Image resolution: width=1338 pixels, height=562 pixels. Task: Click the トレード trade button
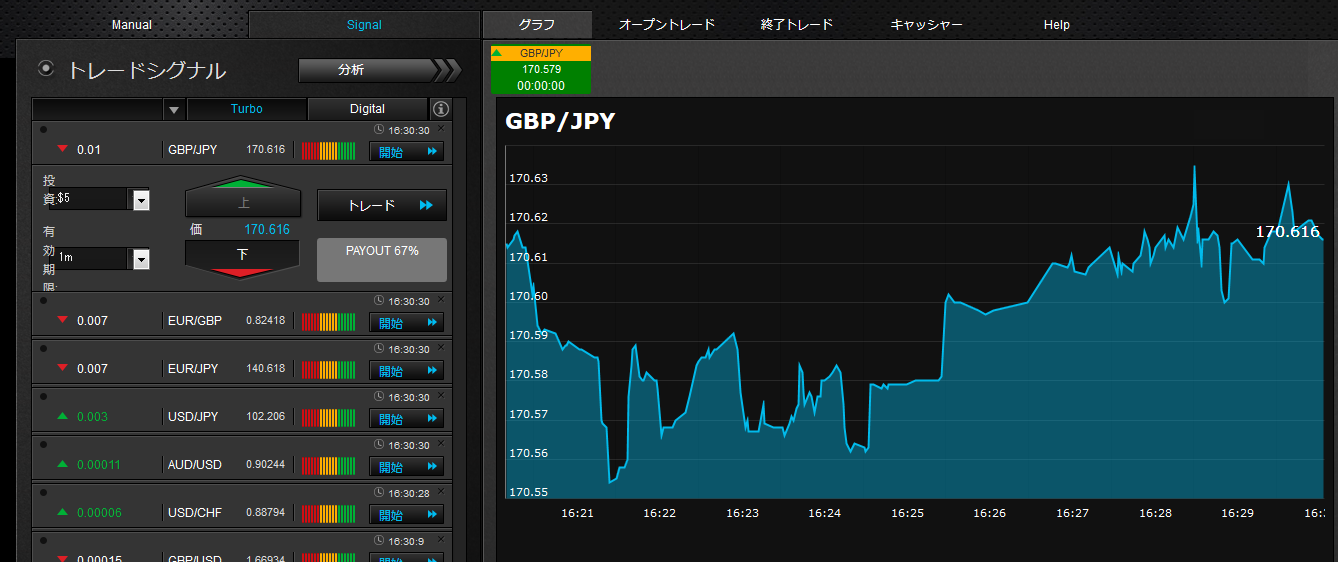click(382, 205)
